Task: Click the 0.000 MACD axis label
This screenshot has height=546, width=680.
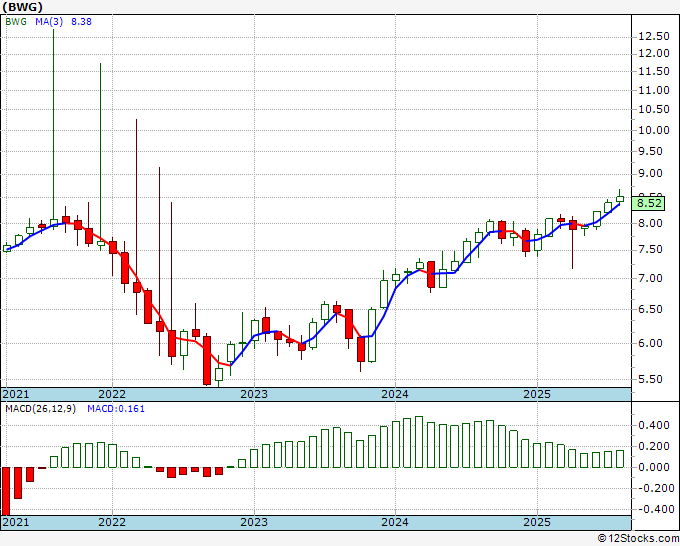Action: [x=654, y=468]
